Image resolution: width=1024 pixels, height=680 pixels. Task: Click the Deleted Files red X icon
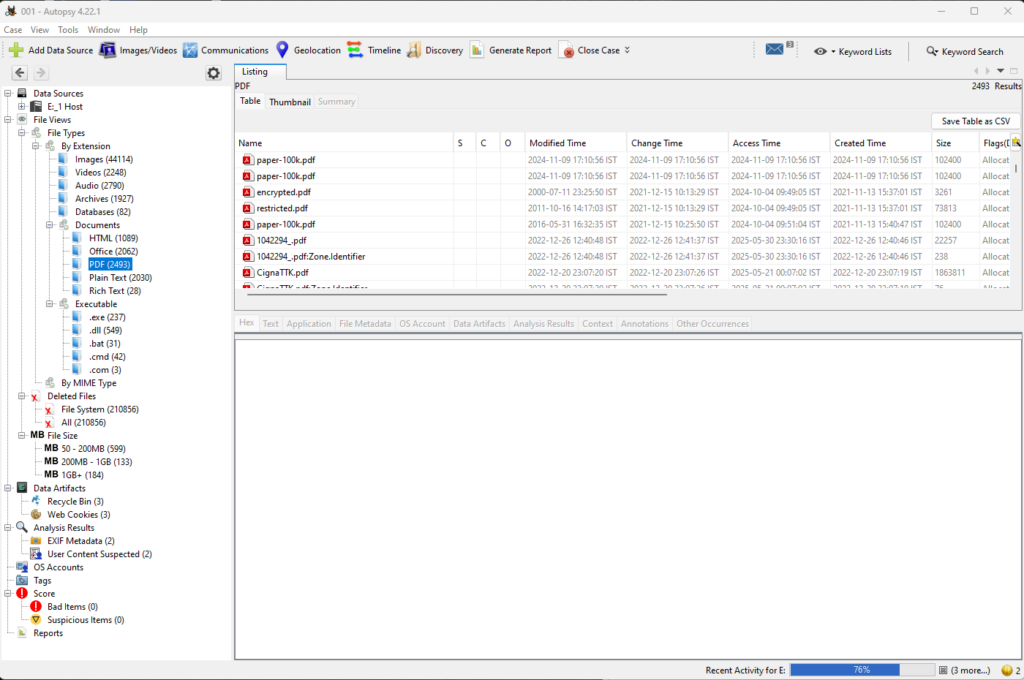coord(35,397)
